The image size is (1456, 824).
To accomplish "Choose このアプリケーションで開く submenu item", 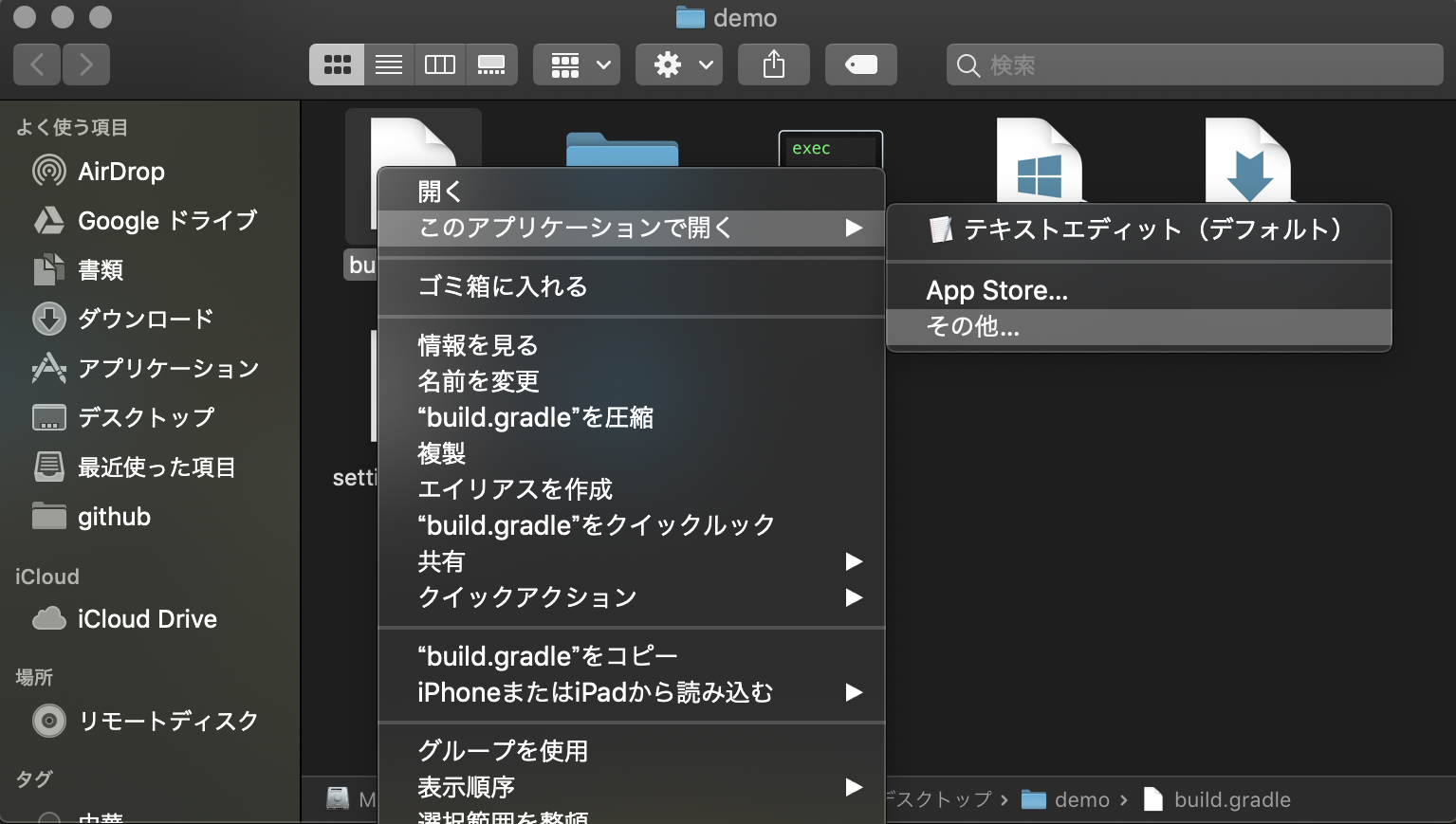I will [631, 228].
